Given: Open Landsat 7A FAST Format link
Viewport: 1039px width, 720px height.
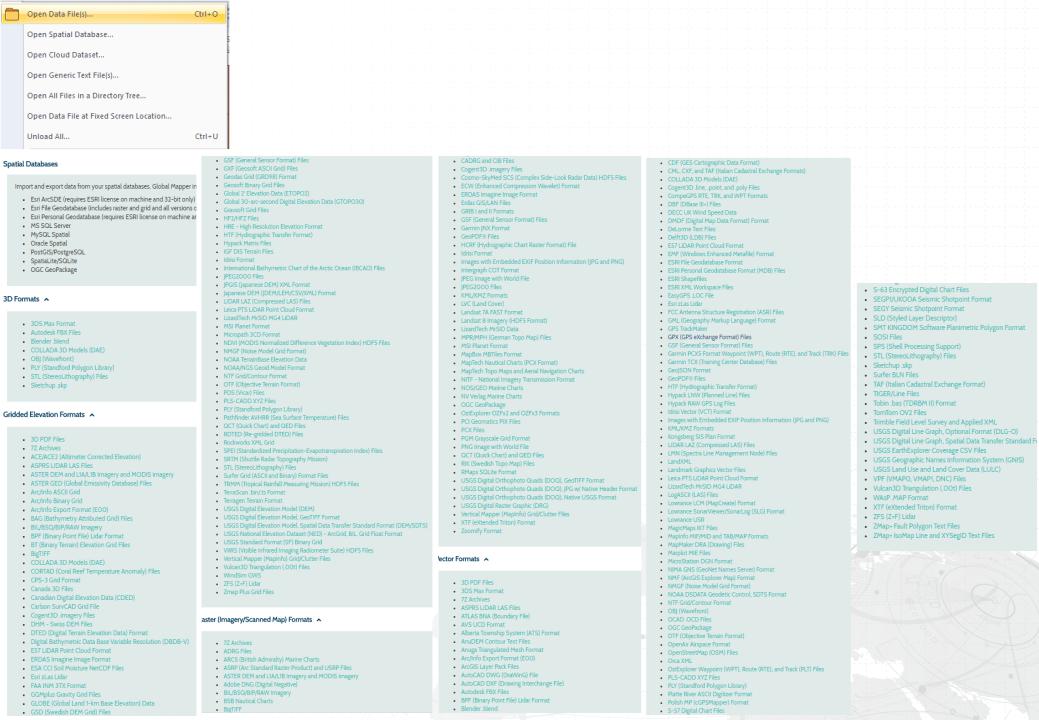Looking at the screenshot, I should pos(491,313).
